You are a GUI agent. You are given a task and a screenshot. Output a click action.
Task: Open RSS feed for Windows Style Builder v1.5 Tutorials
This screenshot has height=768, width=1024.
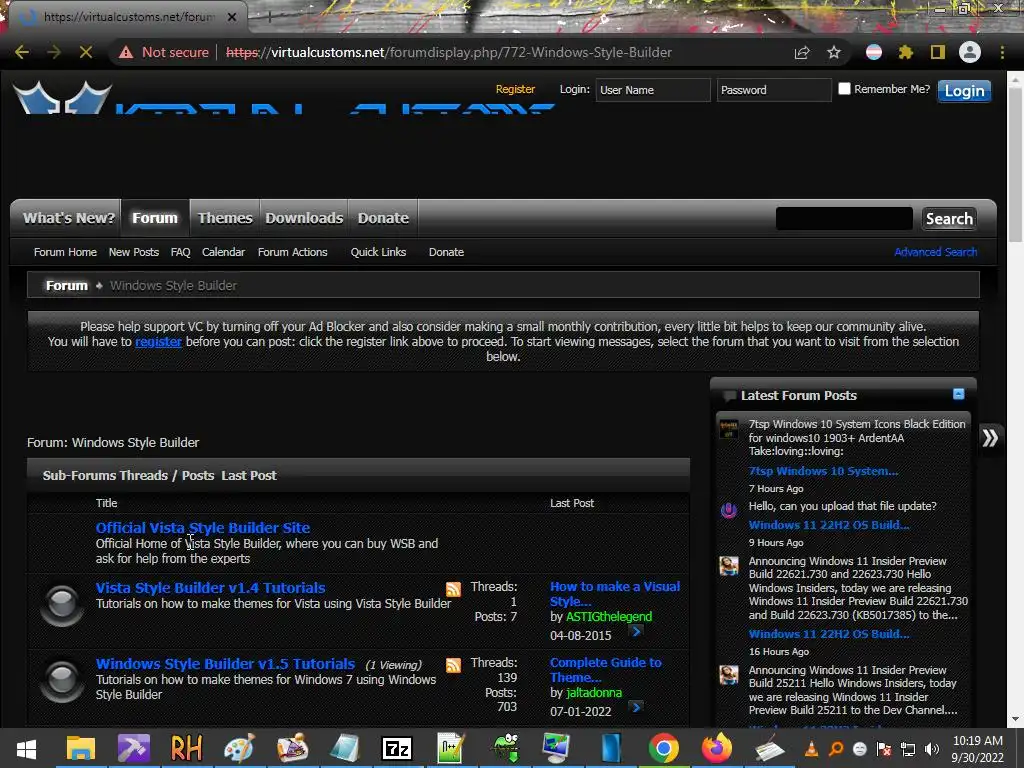pyautogui.click(x=453, y=665)
